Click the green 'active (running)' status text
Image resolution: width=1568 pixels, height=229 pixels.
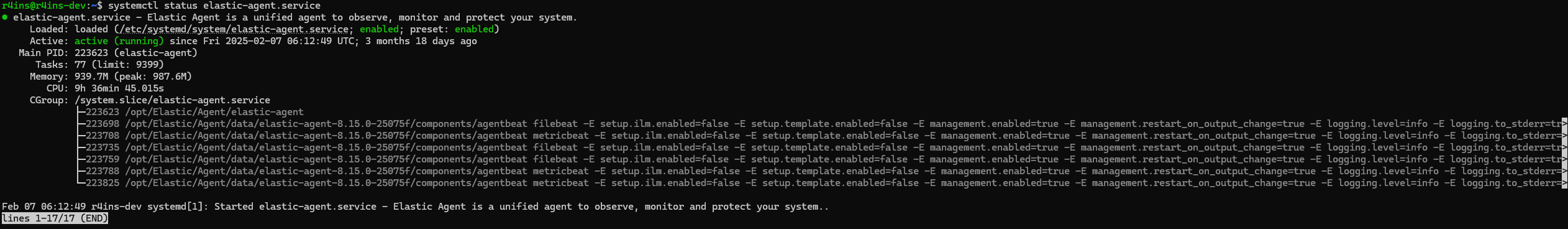119,41
